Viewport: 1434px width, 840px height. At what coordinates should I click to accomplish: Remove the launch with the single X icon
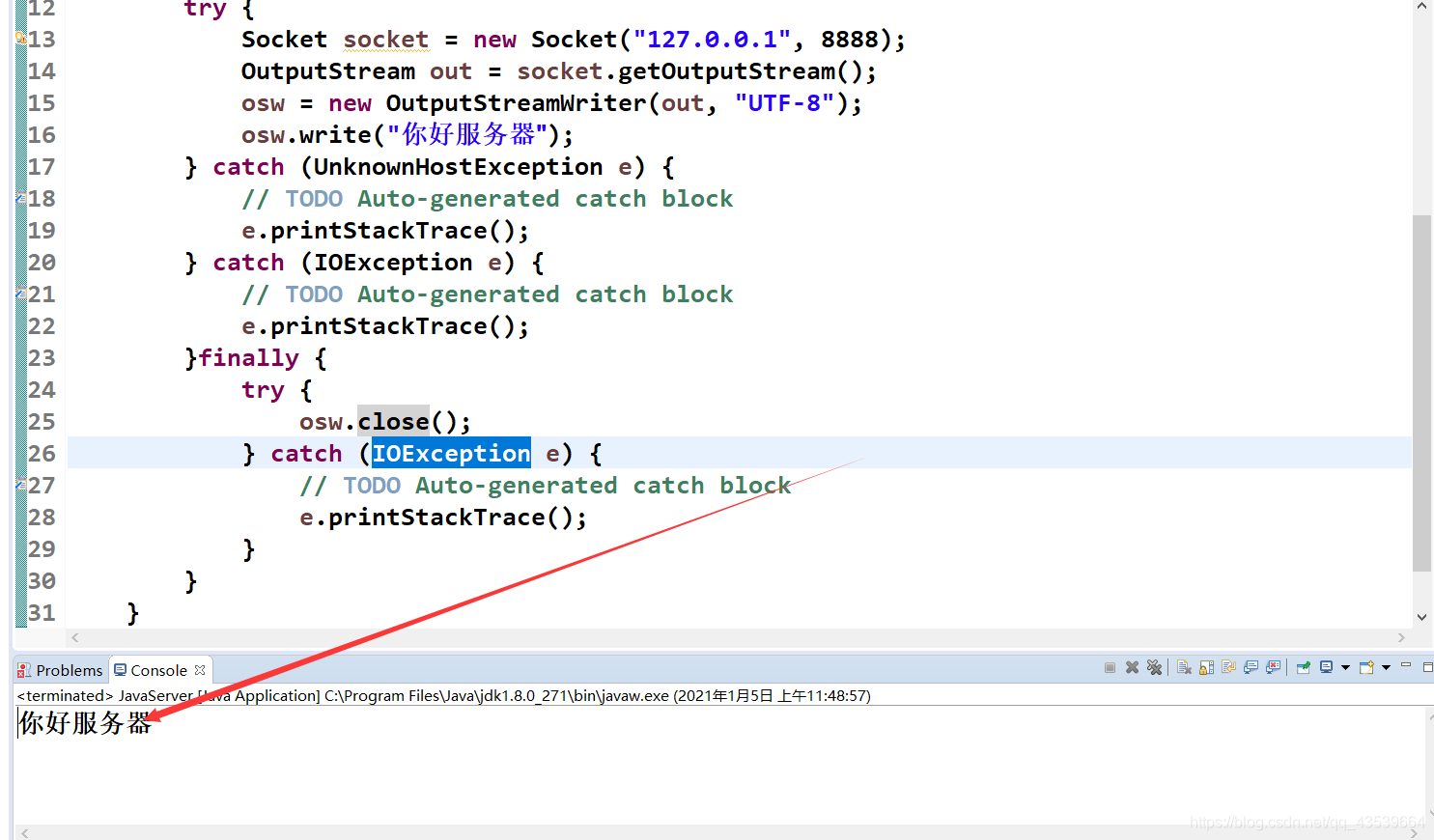[x=1132, y=668]
